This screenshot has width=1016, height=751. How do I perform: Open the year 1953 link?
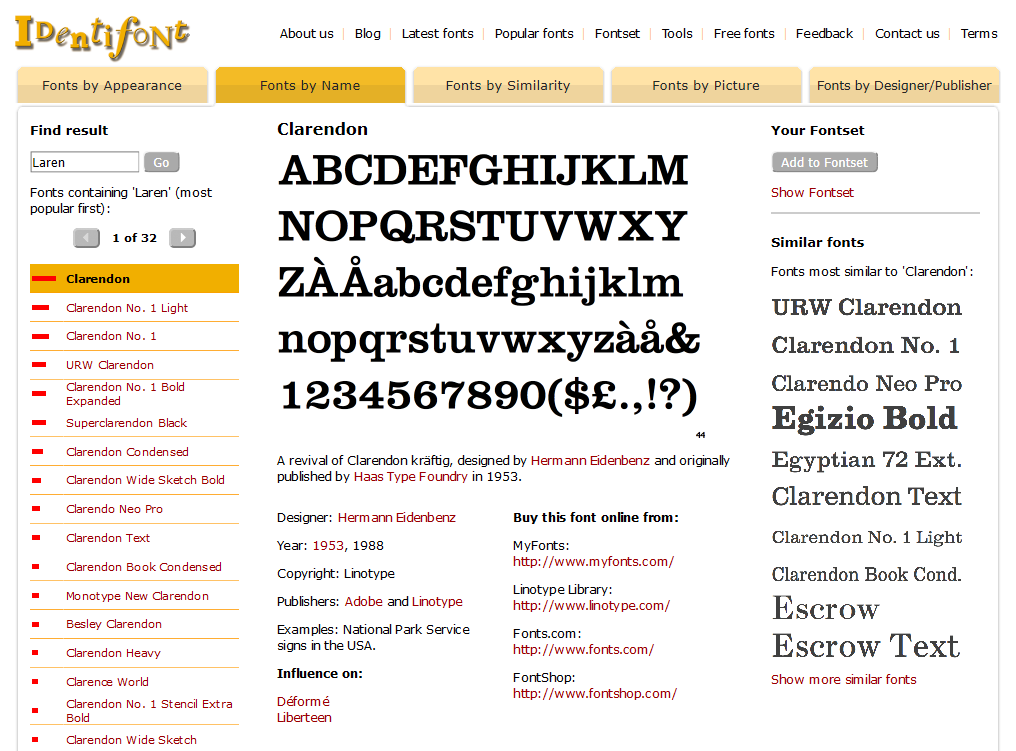[x=328, y=546]
